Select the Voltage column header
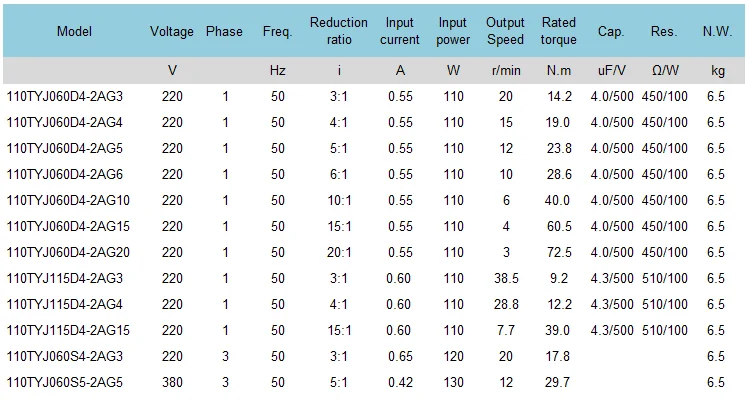Viewport: 751px width, 400px height. point(172,31)
